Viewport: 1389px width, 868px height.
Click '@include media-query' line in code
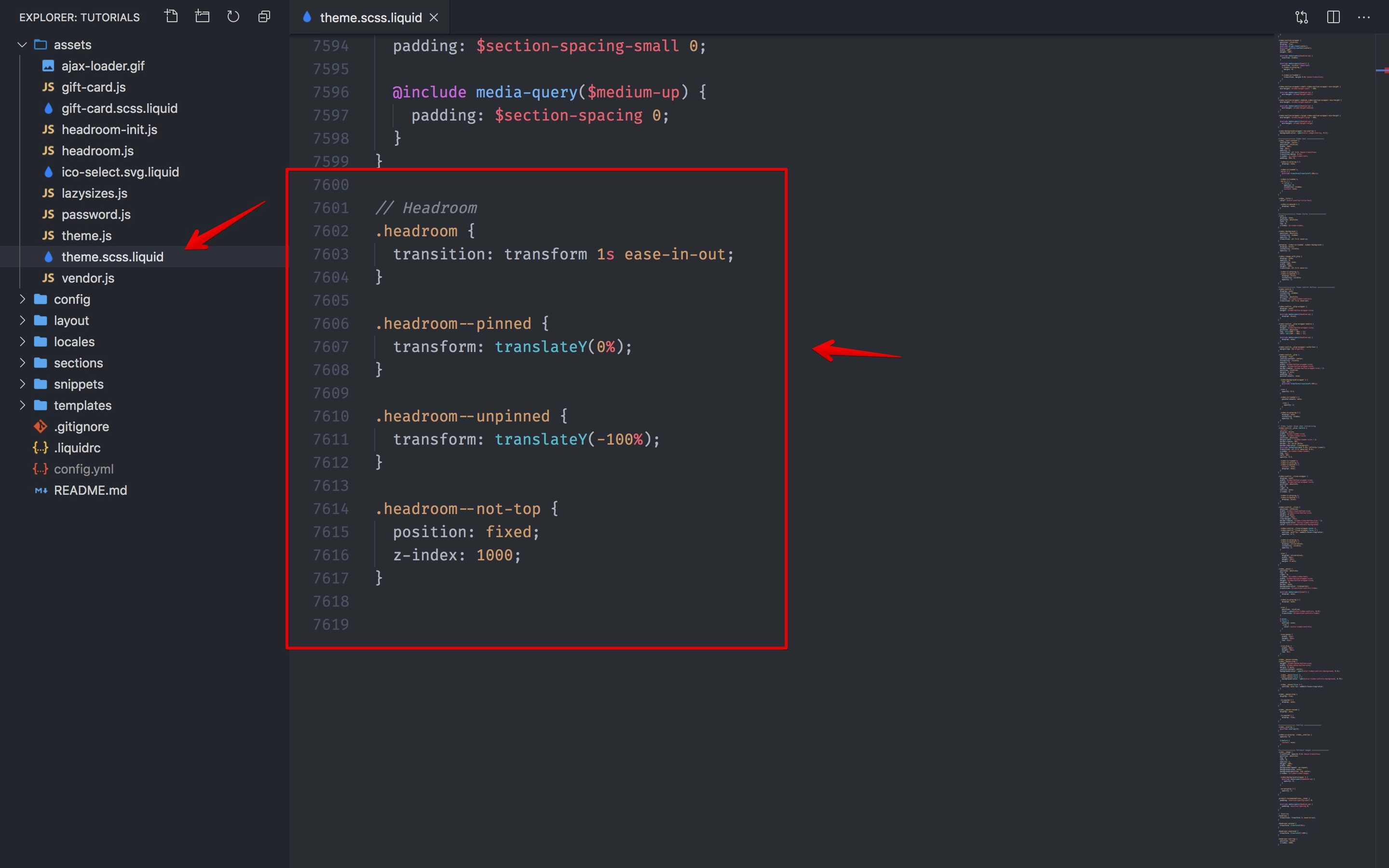coord(549,92)
